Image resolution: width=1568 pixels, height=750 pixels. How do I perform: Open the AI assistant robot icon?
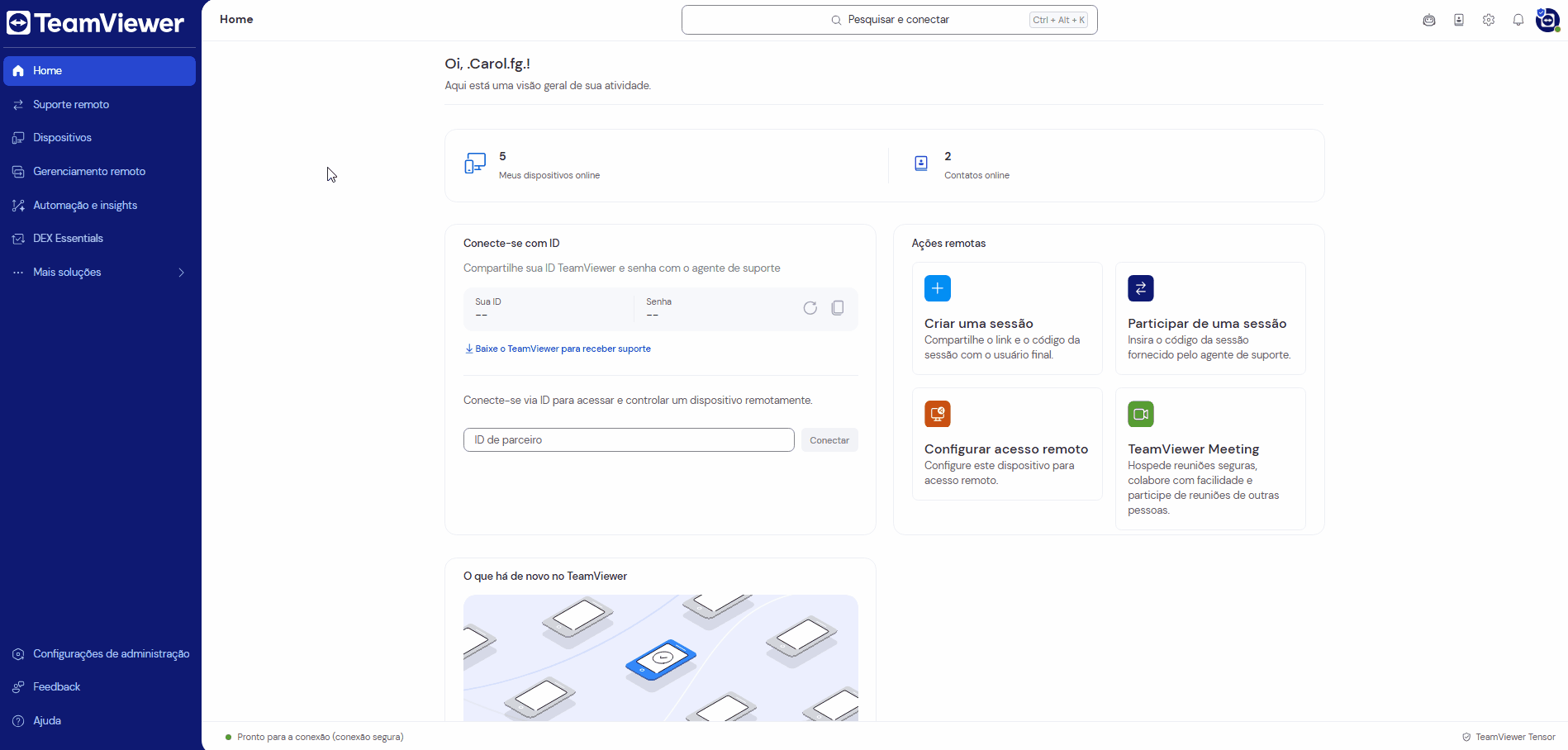[x=1429, y=20]
